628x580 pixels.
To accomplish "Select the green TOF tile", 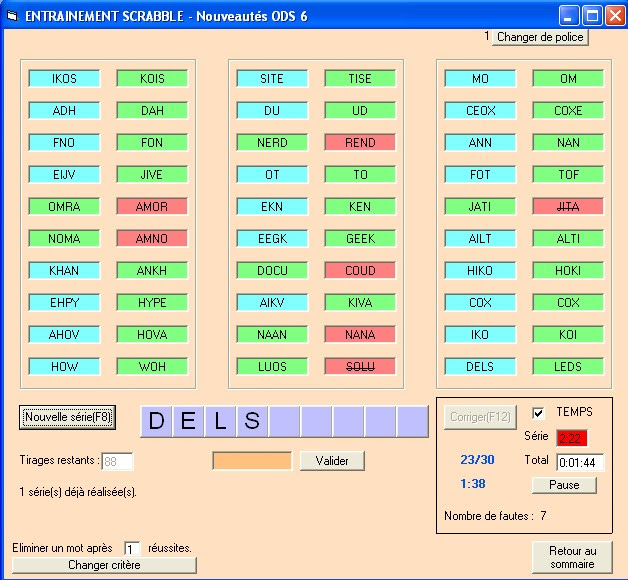I will tap(568, 175).
